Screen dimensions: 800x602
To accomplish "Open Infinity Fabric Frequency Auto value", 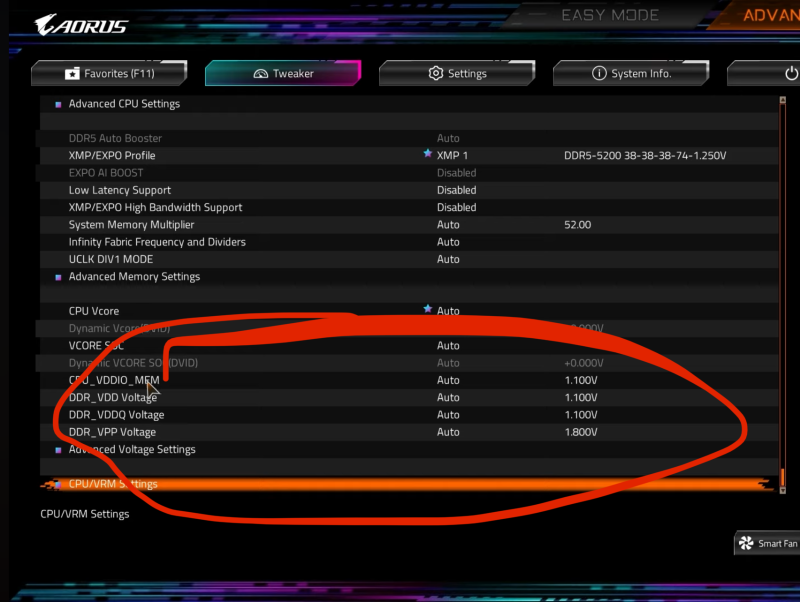I will pos(448,242).
